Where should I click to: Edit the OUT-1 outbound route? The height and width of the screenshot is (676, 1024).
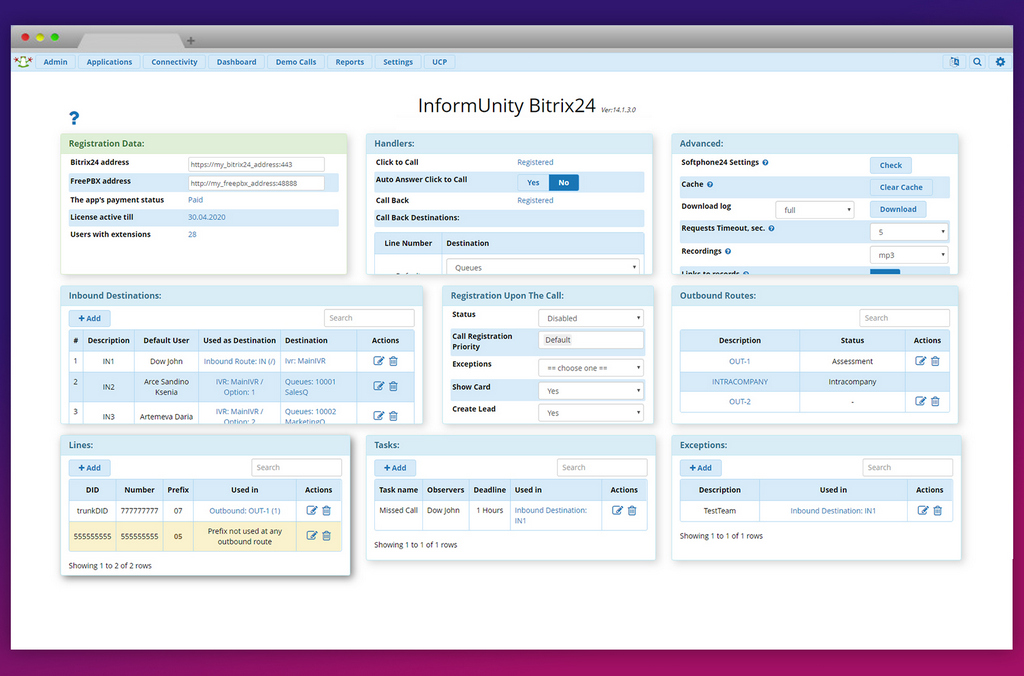coord(921,361)
